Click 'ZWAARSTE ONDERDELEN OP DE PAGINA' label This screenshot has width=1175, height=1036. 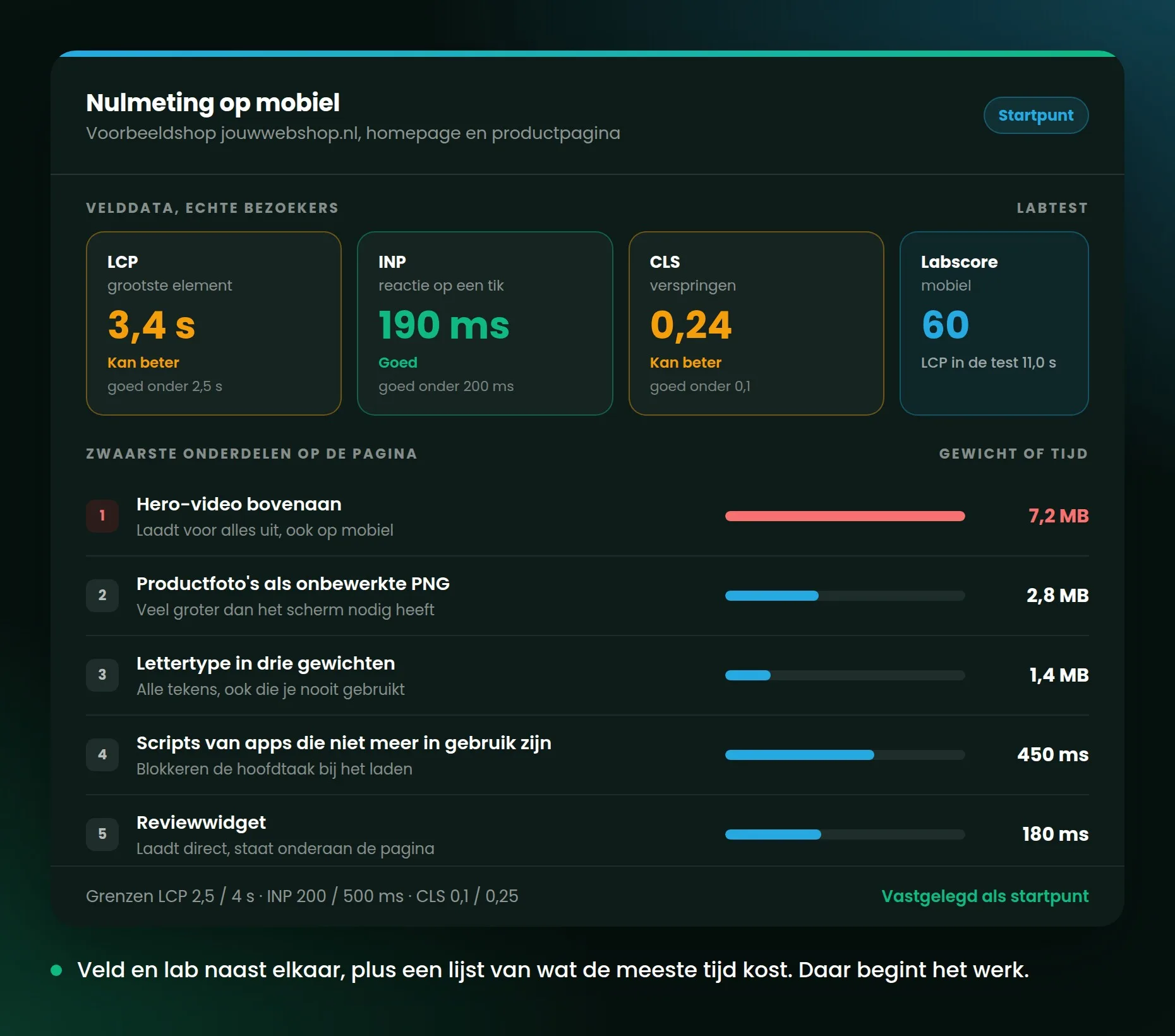[x=251, y=454]
